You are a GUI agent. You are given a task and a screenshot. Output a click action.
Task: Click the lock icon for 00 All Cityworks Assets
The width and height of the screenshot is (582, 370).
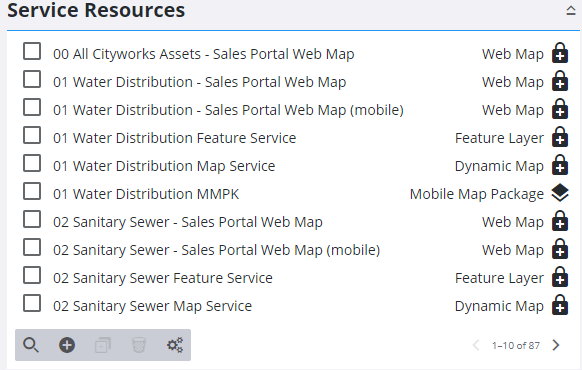pyautogui.click(x=560, y=53)
